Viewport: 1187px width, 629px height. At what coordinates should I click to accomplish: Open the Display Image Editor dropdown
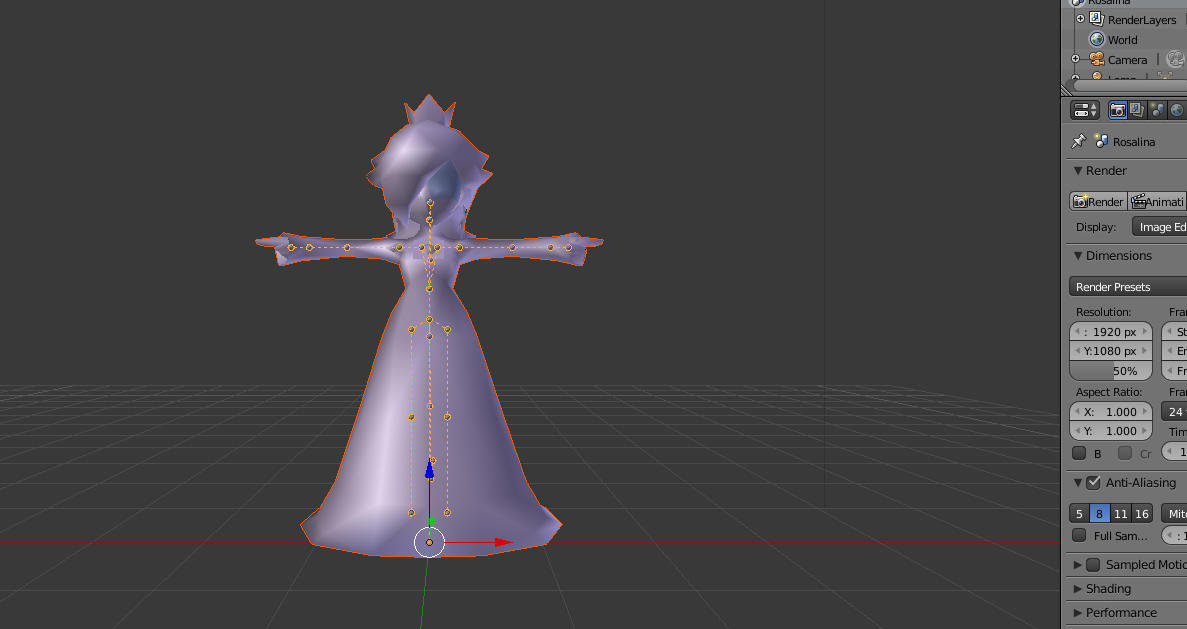pyautogui.click(x=1160, y=227)
